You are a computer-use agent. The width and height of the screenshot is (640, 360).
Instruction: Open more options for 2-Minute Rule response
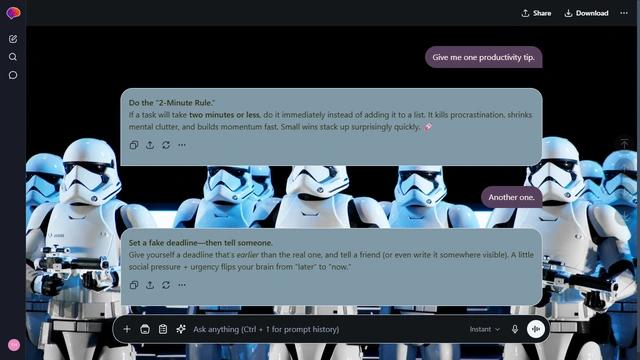tap(182, 145)
